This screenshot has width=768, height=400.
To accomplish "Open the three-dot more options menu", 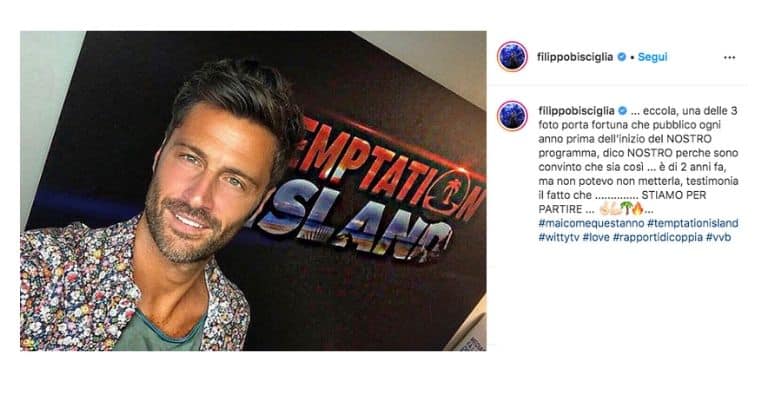I will pos(729,57).
